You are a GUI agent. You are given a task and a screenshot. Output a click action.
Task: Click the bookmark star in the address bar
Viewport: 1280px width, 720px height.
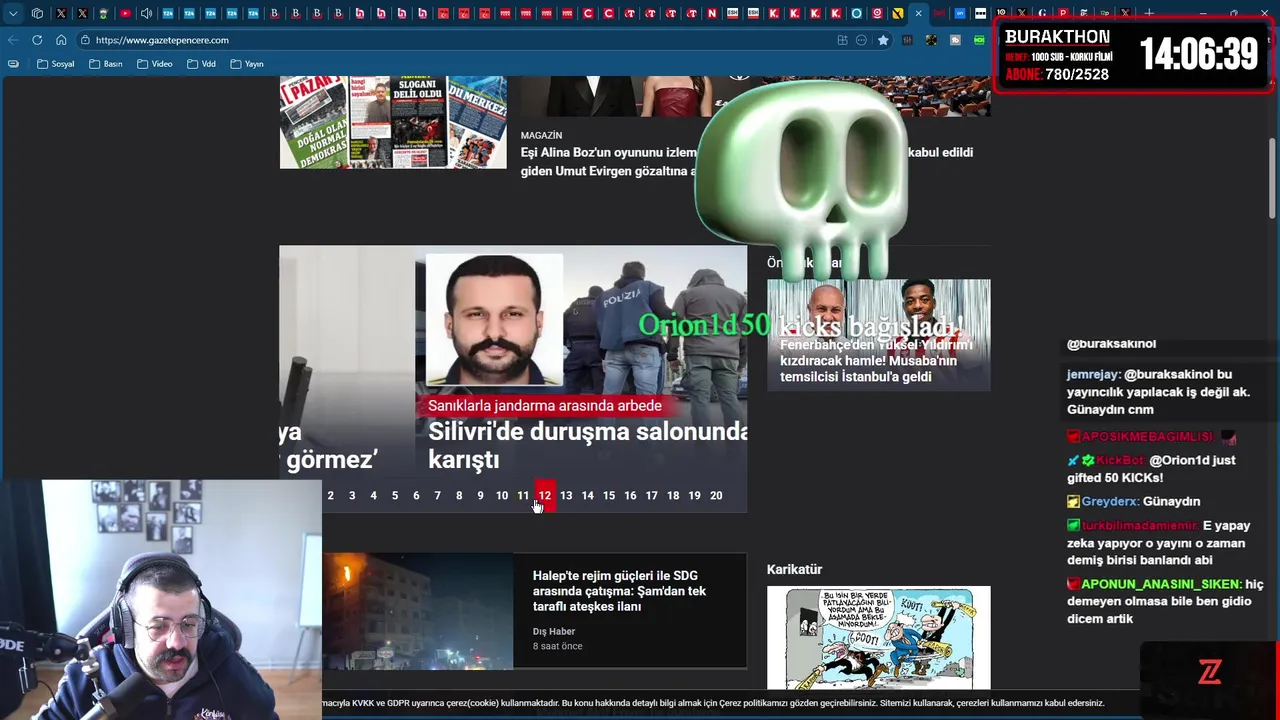pyautogui.click(x=883, y=40)
